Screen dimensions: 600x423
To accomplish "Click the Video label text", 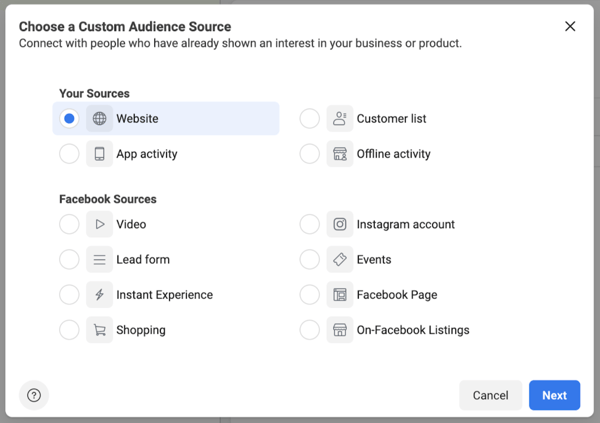I will pos(131,224).
